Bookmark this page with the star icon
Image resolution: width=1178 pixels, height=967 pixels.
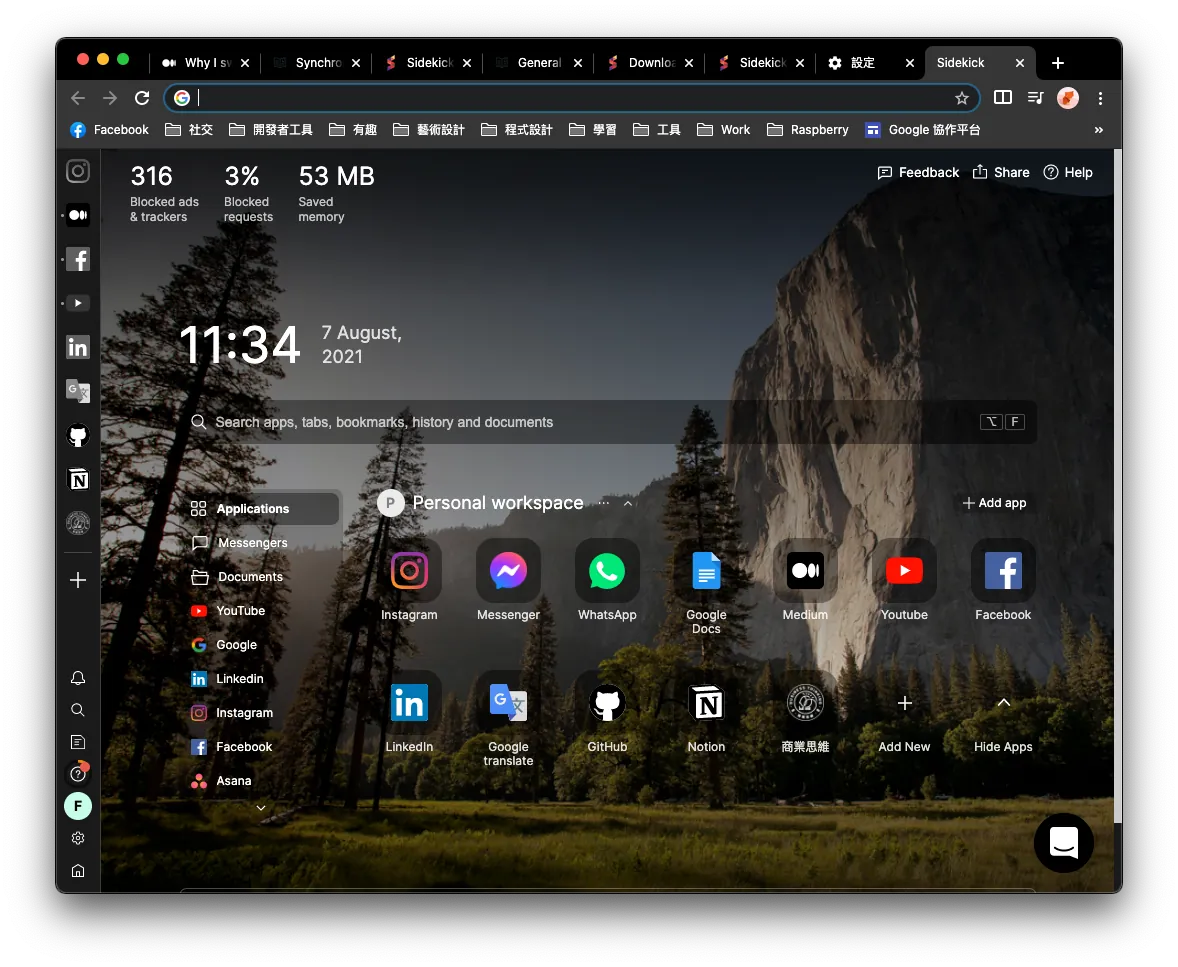pyautogui.click(x=962, y=98)
